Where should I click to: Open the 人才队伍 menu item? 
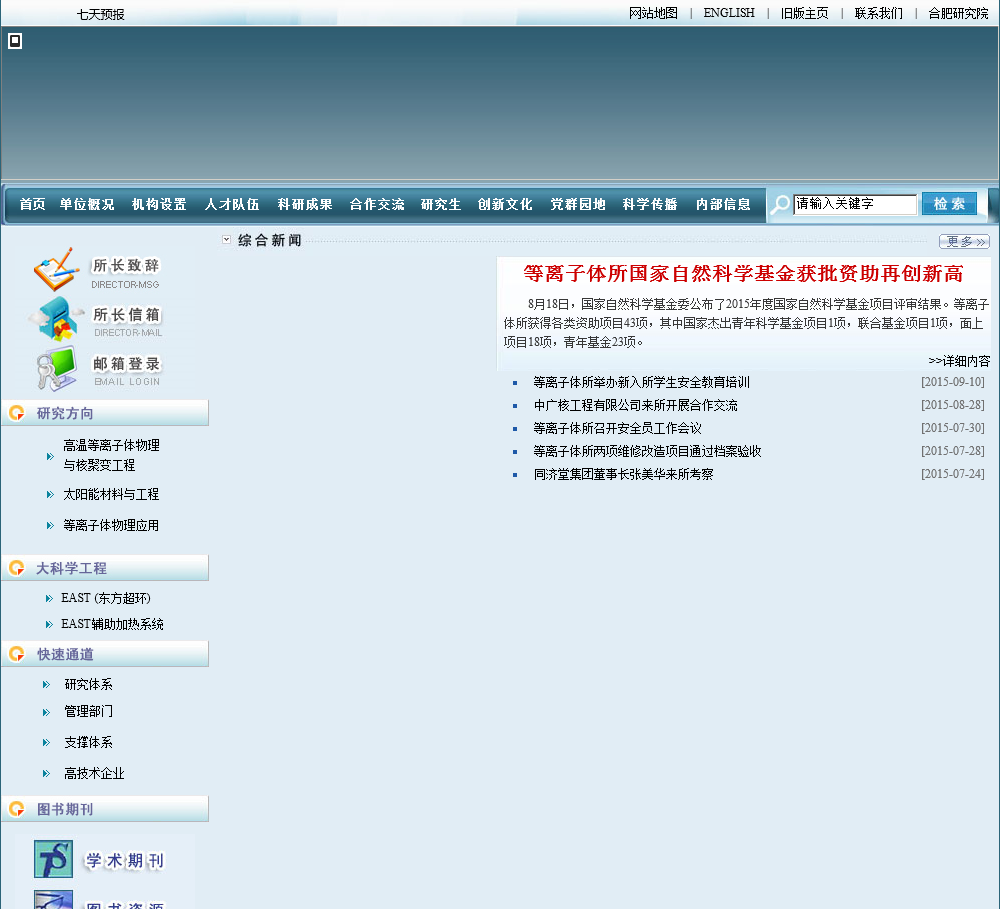pos(232,204)
